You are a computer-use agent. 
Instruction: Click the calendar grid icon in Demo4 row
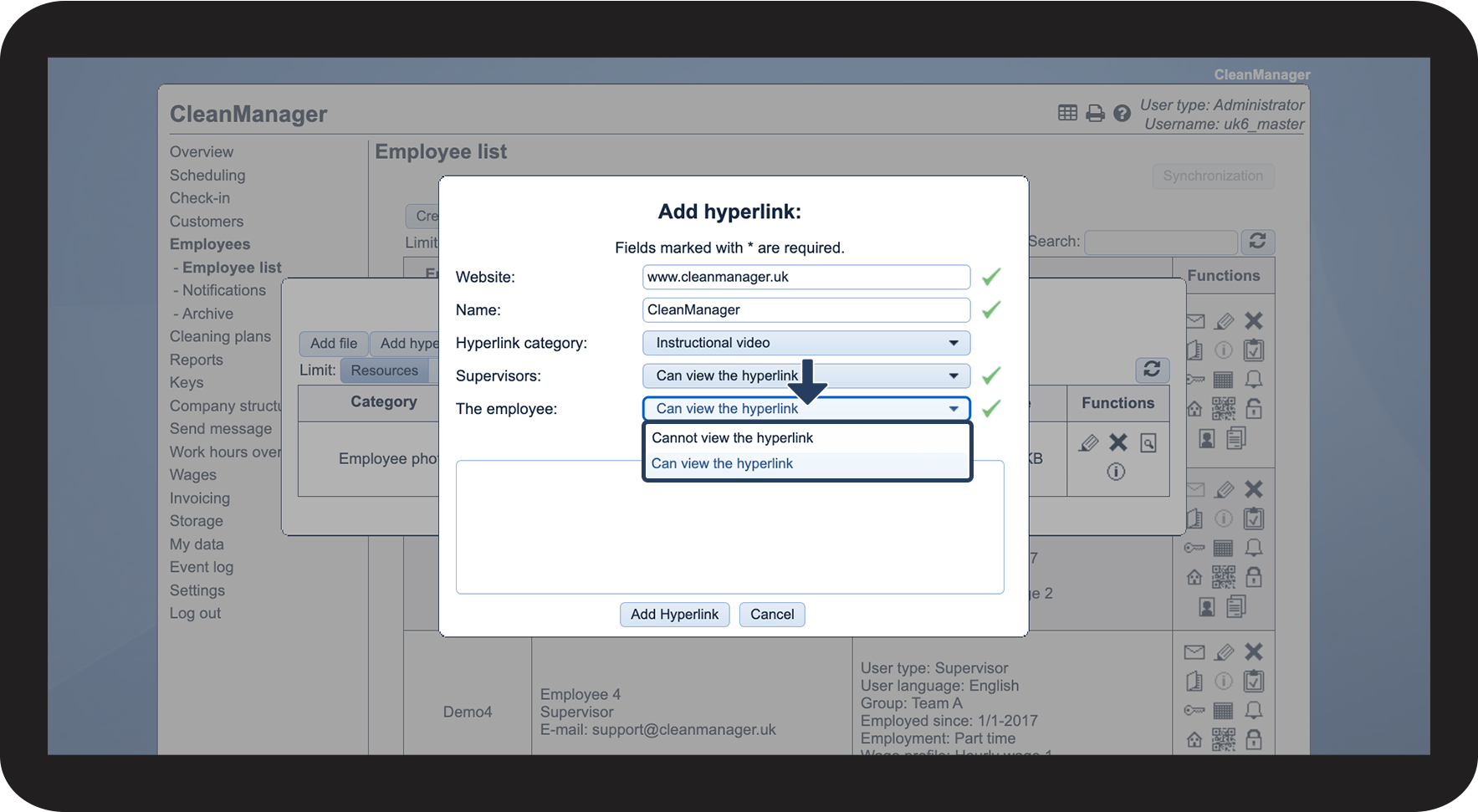(1223, 711)
